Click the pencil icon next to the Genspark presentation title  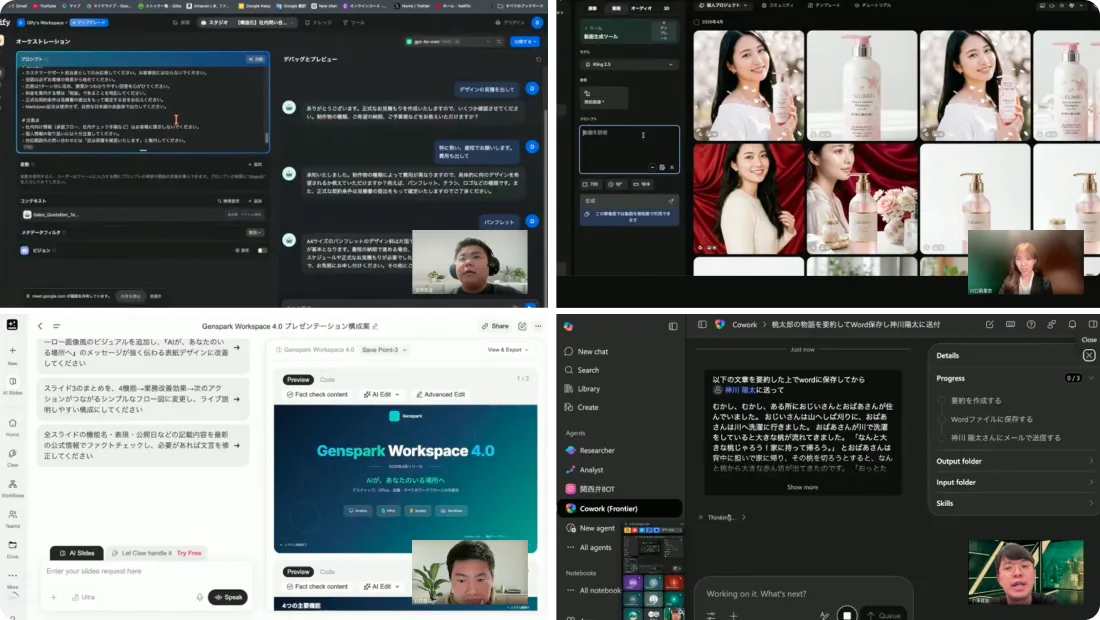(x=375, y=326)
